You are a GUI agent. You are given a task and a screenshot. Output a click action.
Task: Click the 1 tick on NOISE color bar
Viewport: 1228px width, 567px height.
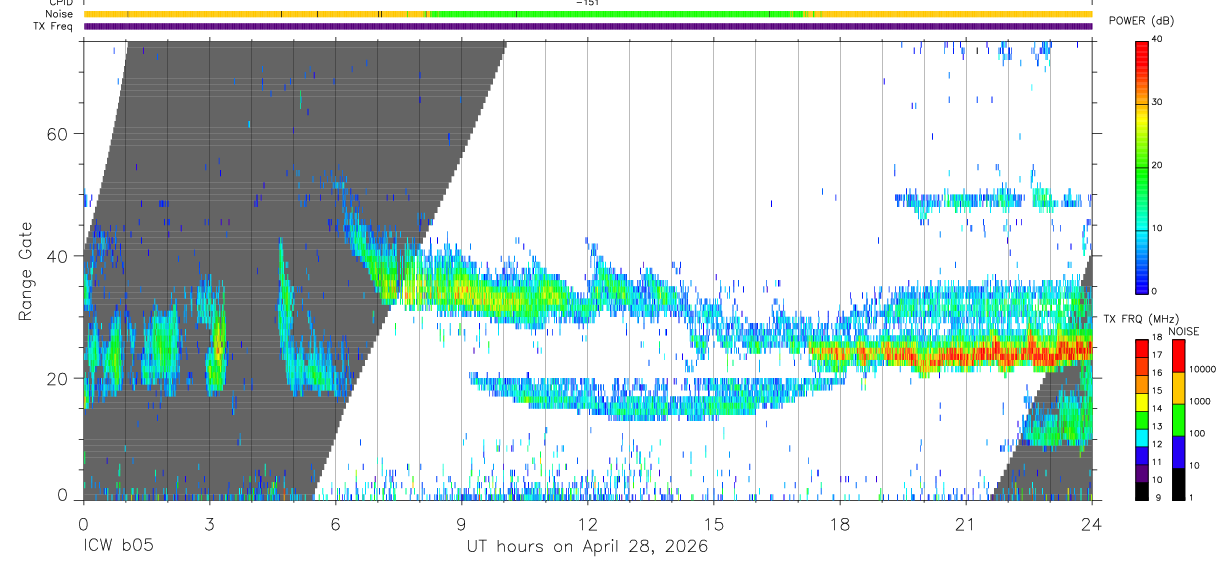(x=1191, y=498)
